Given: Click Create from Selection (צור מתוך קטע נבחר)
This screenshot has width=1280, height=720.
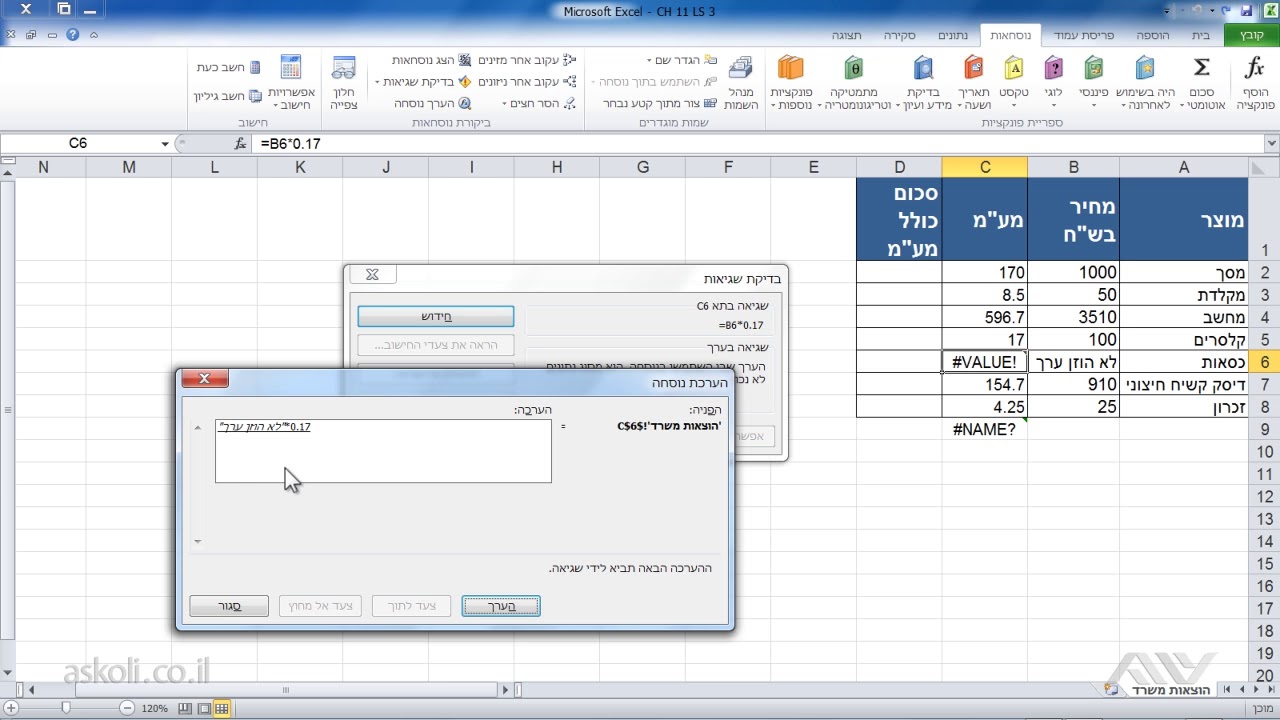Looking at the screenshot, I should 660,103.
